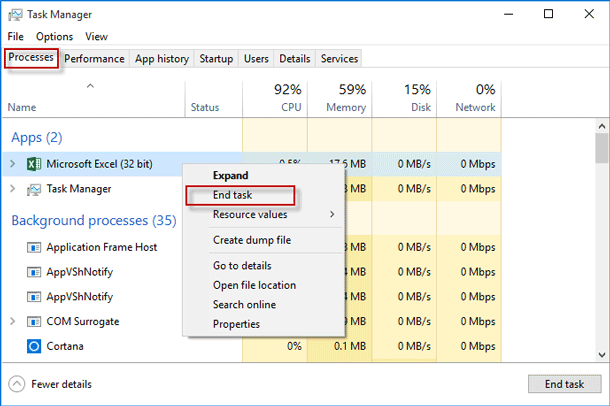
Task: Expand the Task Manager process group
Action: click(12, 188)
